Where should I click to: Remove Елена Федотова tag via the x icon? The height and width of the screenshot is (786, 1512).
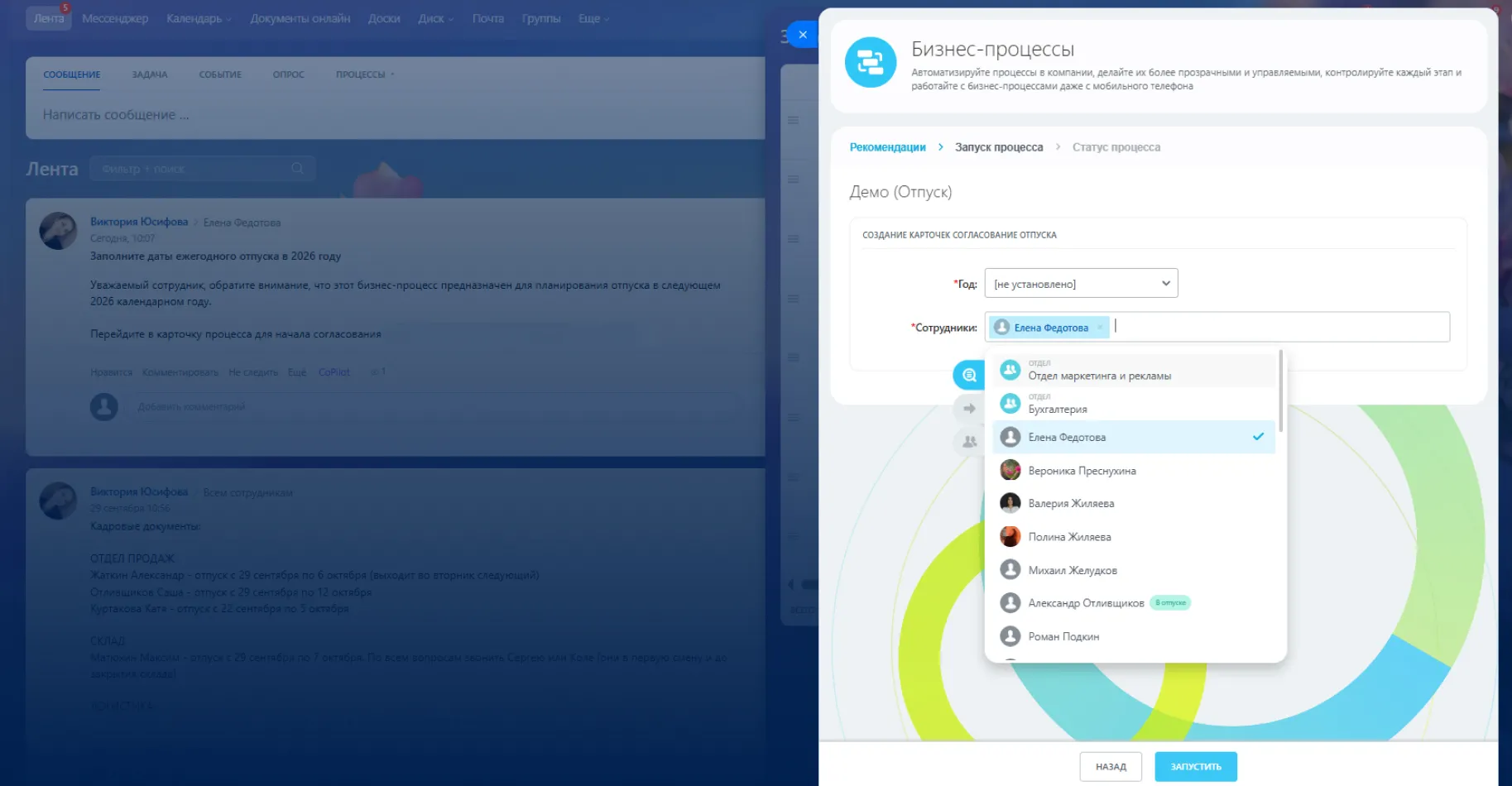click(1100, 328)
